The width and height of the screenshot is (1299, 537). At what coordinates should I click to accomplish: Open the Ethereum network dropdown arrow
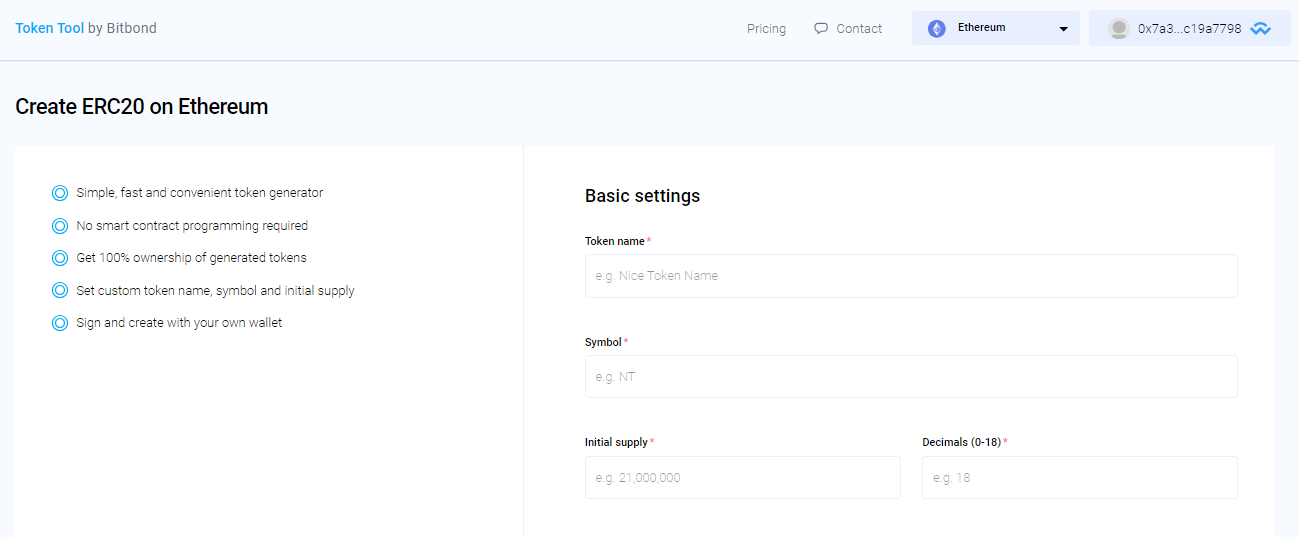[1063, 29]
